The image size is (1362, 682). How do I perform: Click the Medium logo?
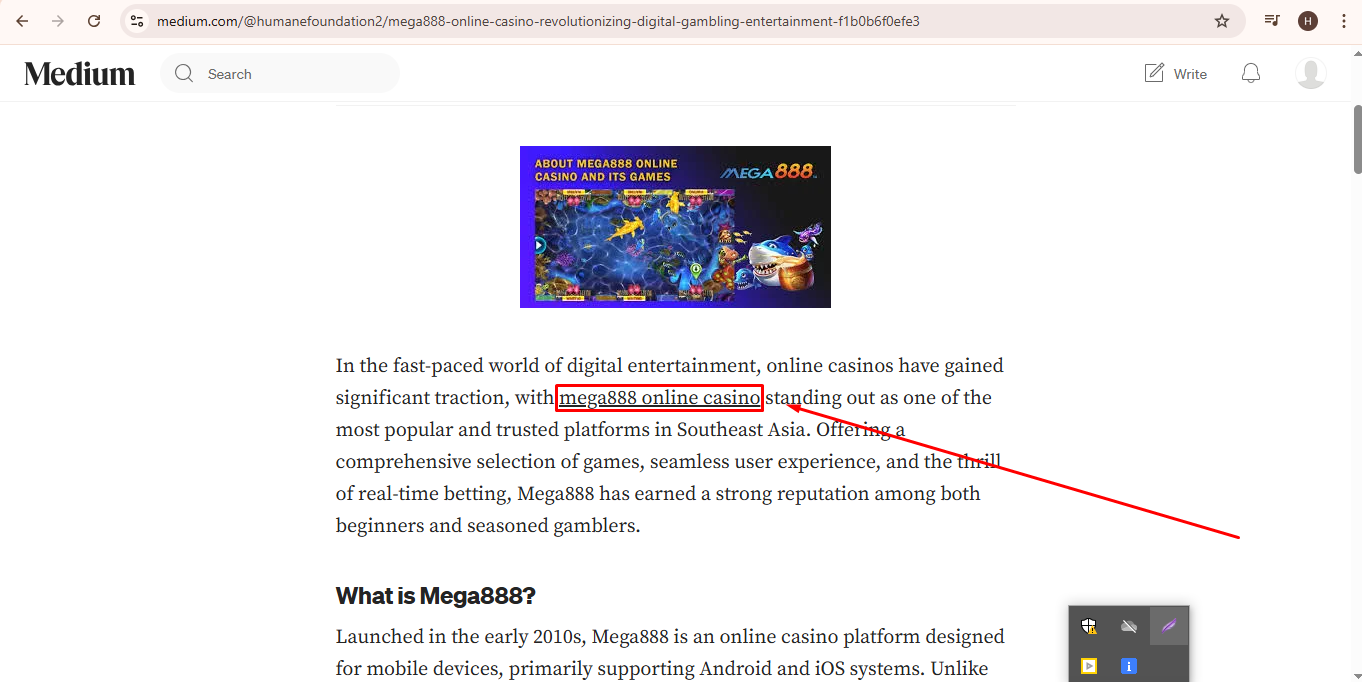(x=80, y=73)
